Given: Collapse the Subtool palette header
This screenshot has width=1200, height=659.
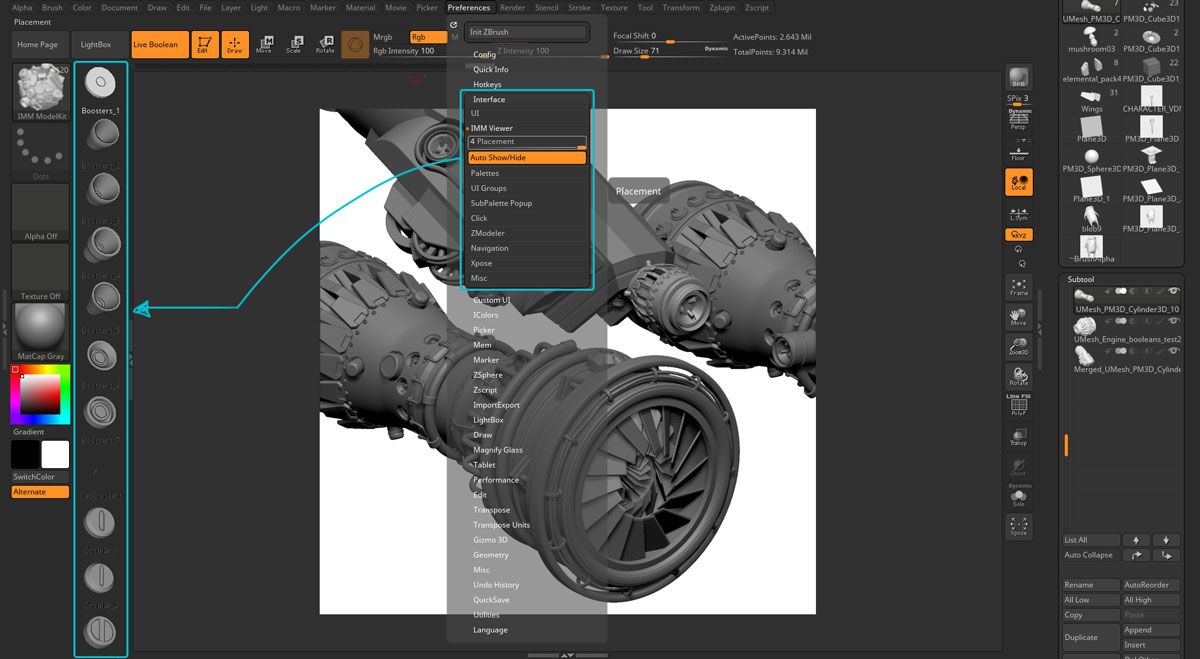Looking at the screenshot, I should click(1081, 279).
